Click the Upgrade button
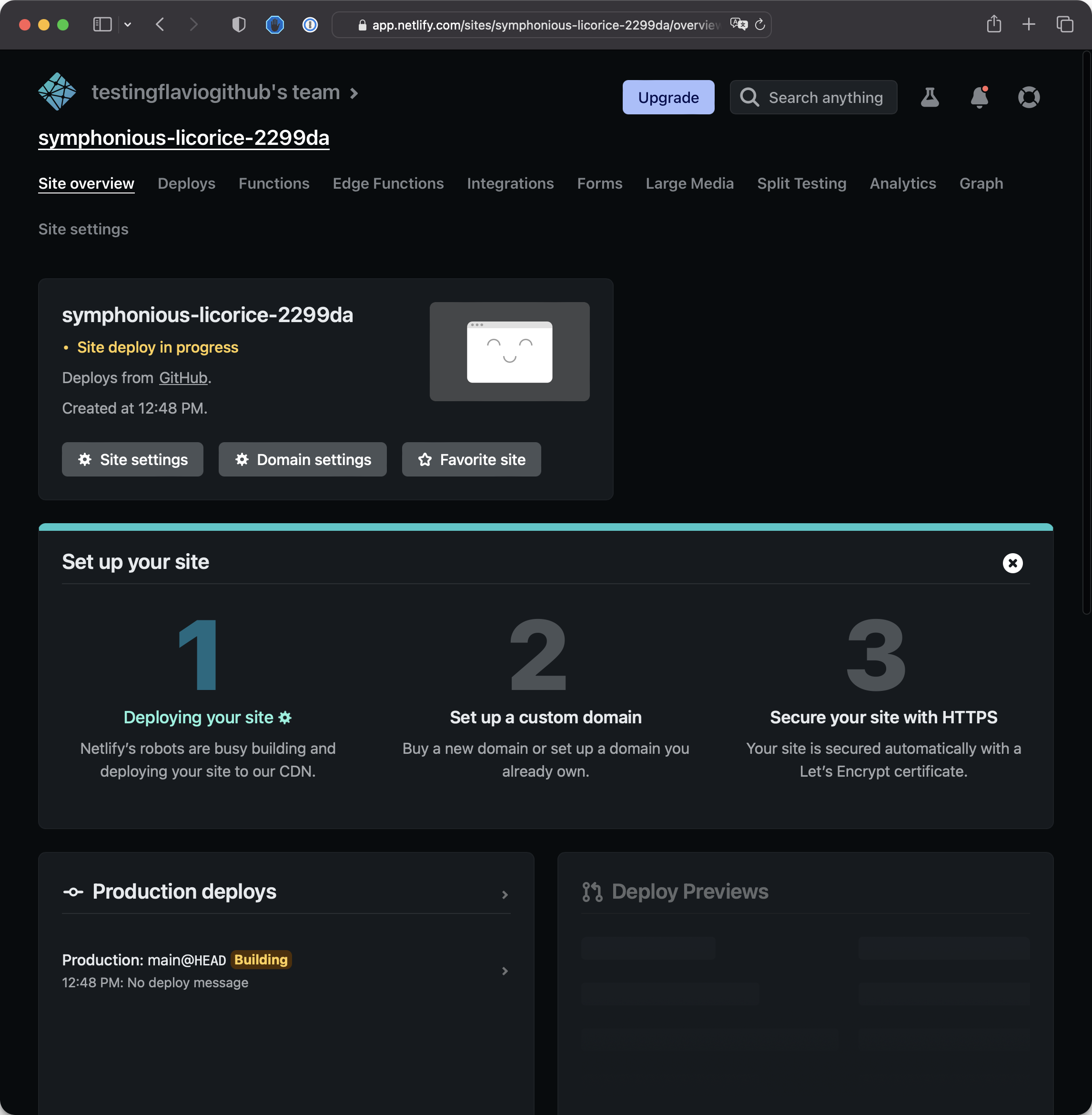This screenshot has height=1115, width=1092. (668, 98)
